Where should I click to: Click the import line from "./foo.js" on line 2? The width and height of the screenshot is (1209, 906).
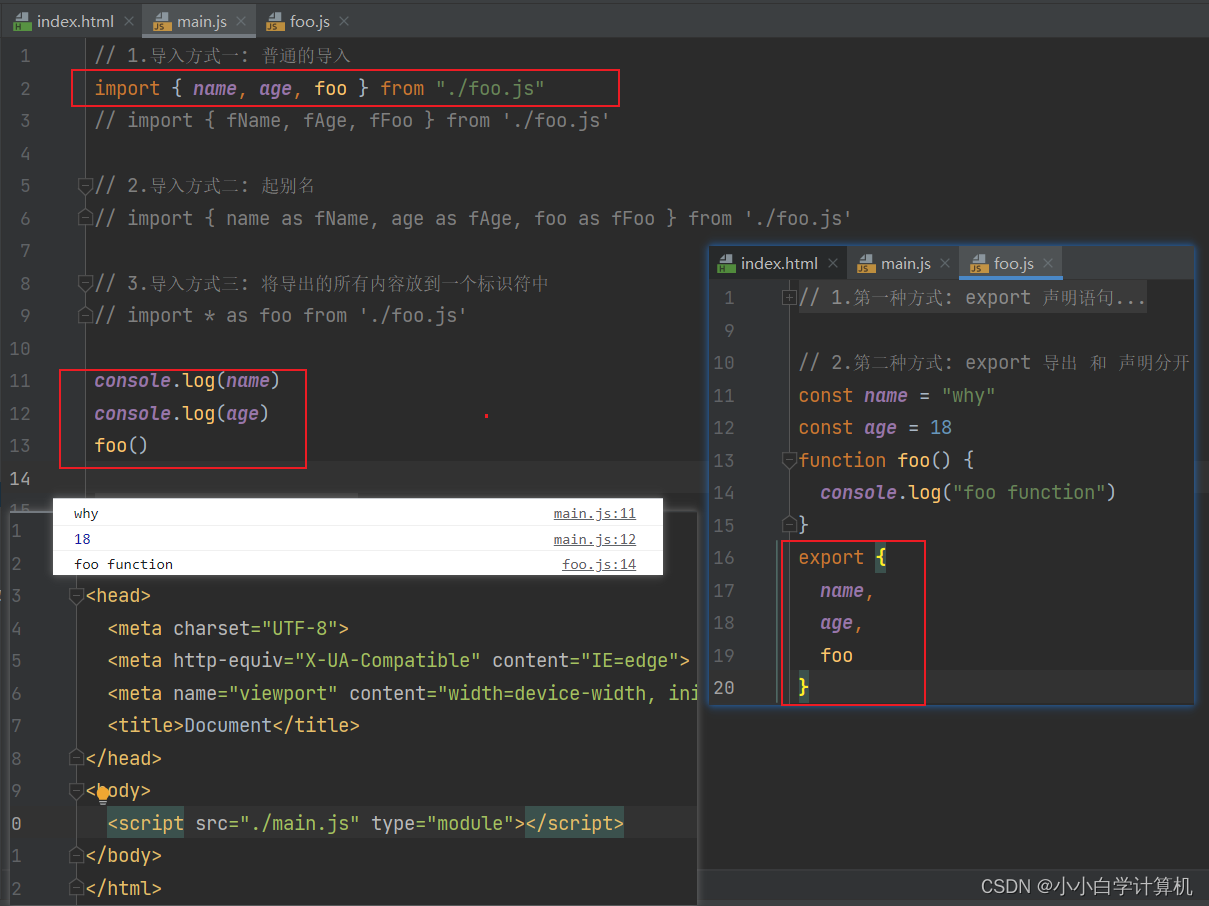(319, 88)
